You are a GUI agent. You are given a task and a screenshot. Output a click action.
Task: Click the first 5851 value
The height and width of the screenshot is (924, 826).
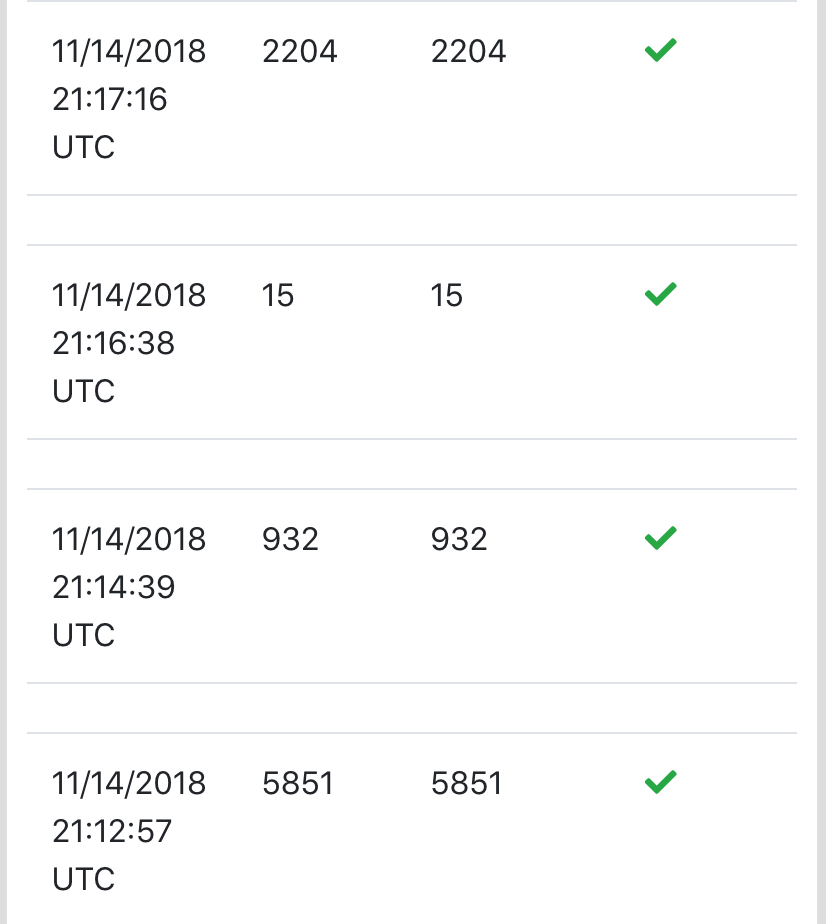(298, 783)
